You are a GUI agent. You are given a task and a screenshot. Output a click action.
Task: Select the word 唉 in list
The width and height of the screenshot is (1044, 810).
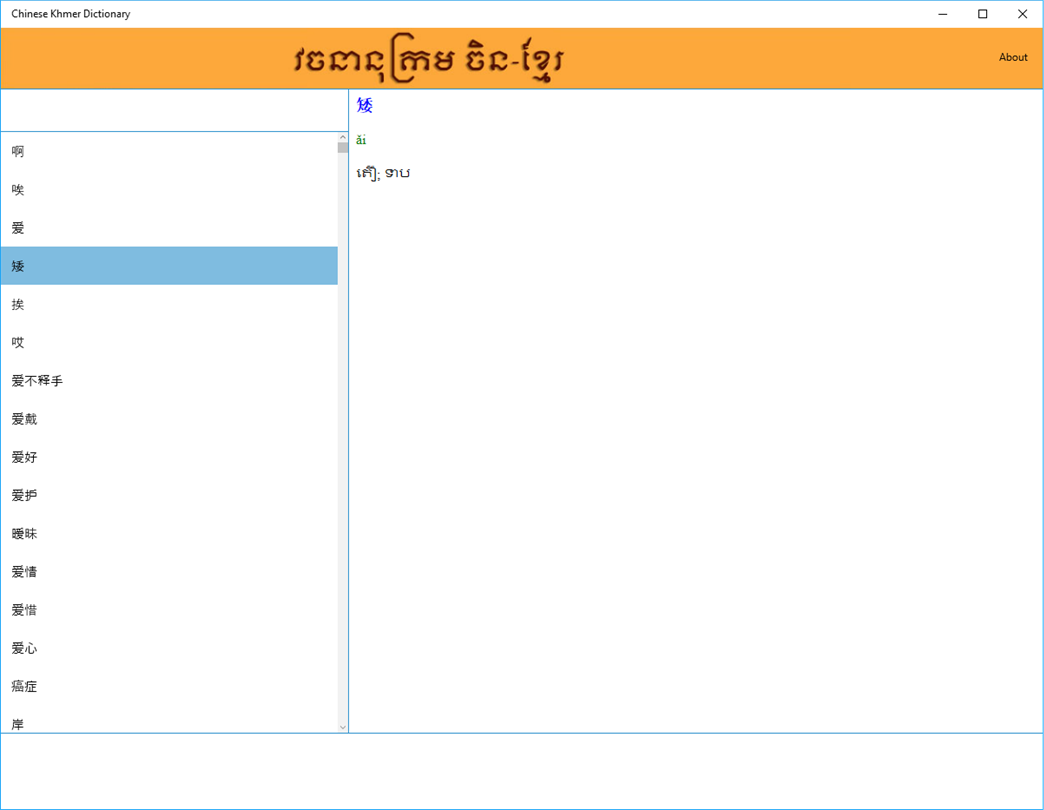(x=169, y=190)
